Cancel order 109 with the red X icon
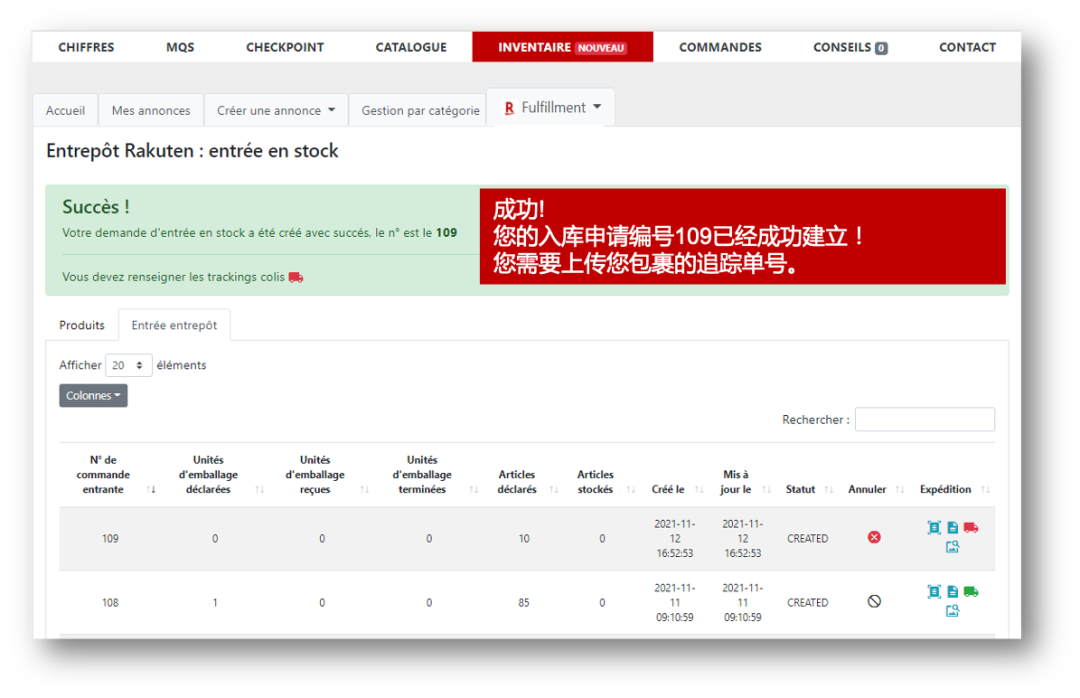 click(874, 537)
